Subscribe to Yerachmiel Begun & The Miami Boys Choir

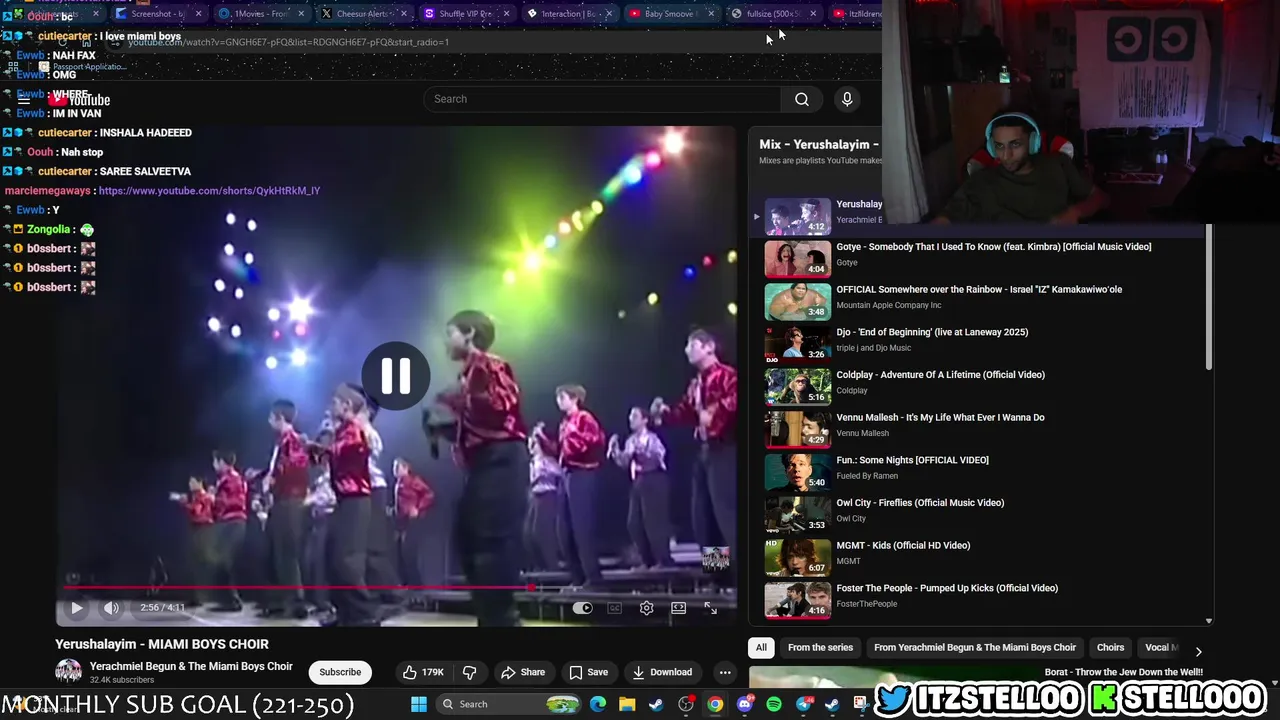340,672
